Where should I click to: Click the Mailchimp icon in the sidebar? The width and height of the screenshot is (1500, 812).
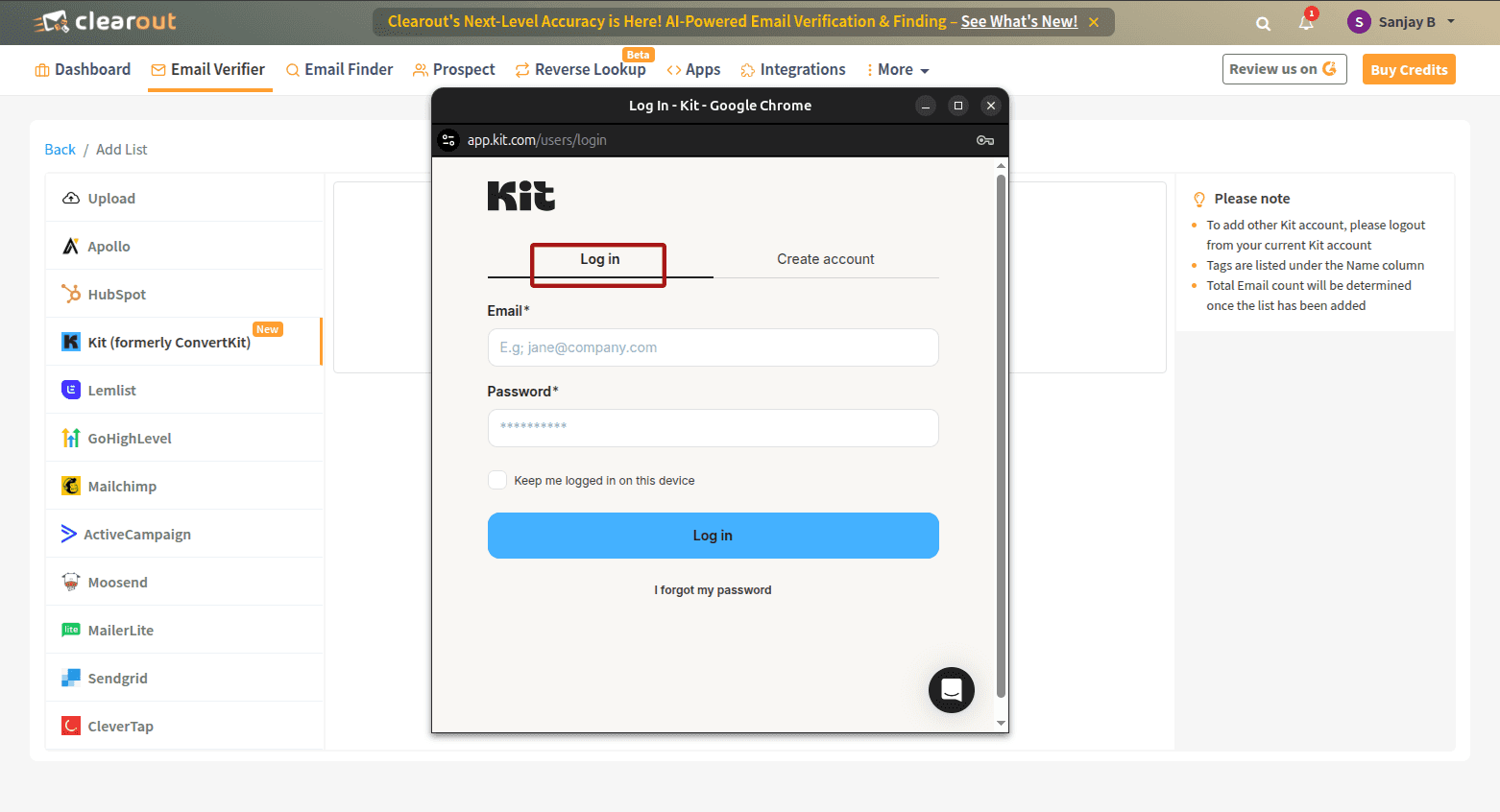[x=71, y=486]
